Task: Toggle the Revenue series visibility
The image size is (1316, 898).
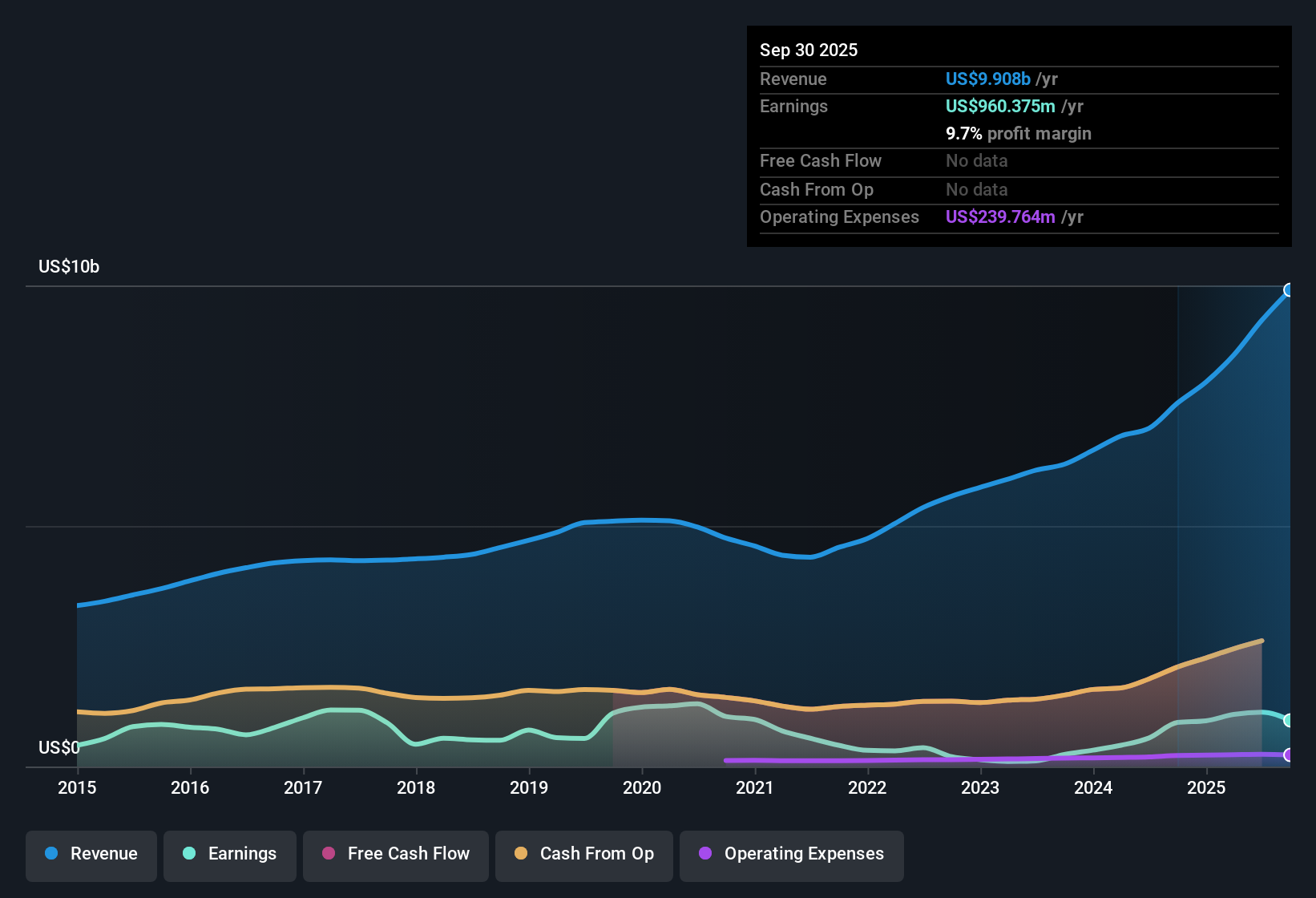Action: [x=91, y=854]
